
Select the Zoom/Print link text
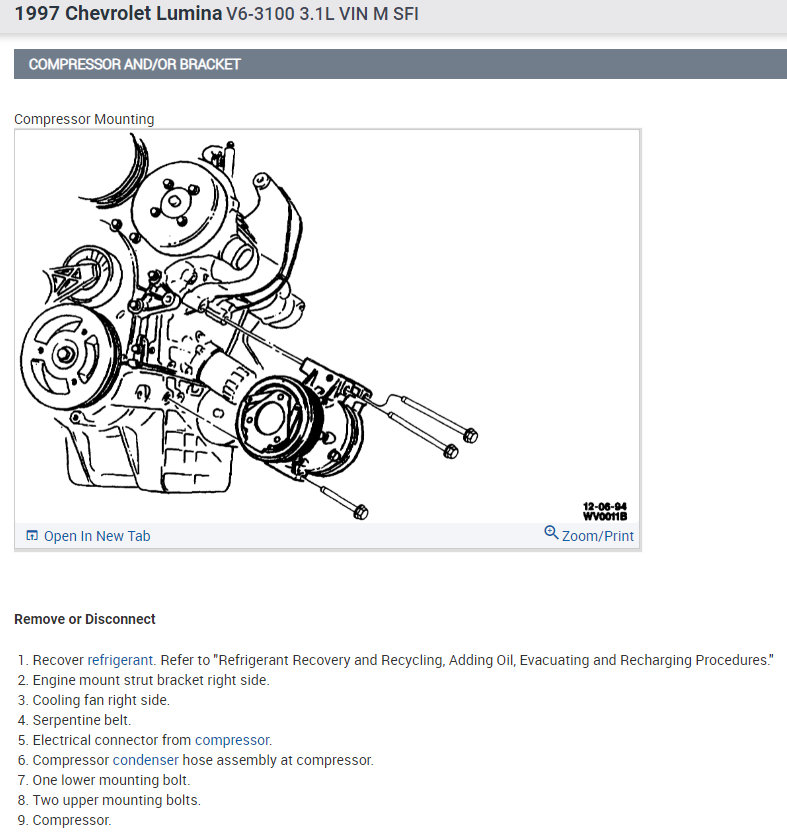click(x=598, y=536)
